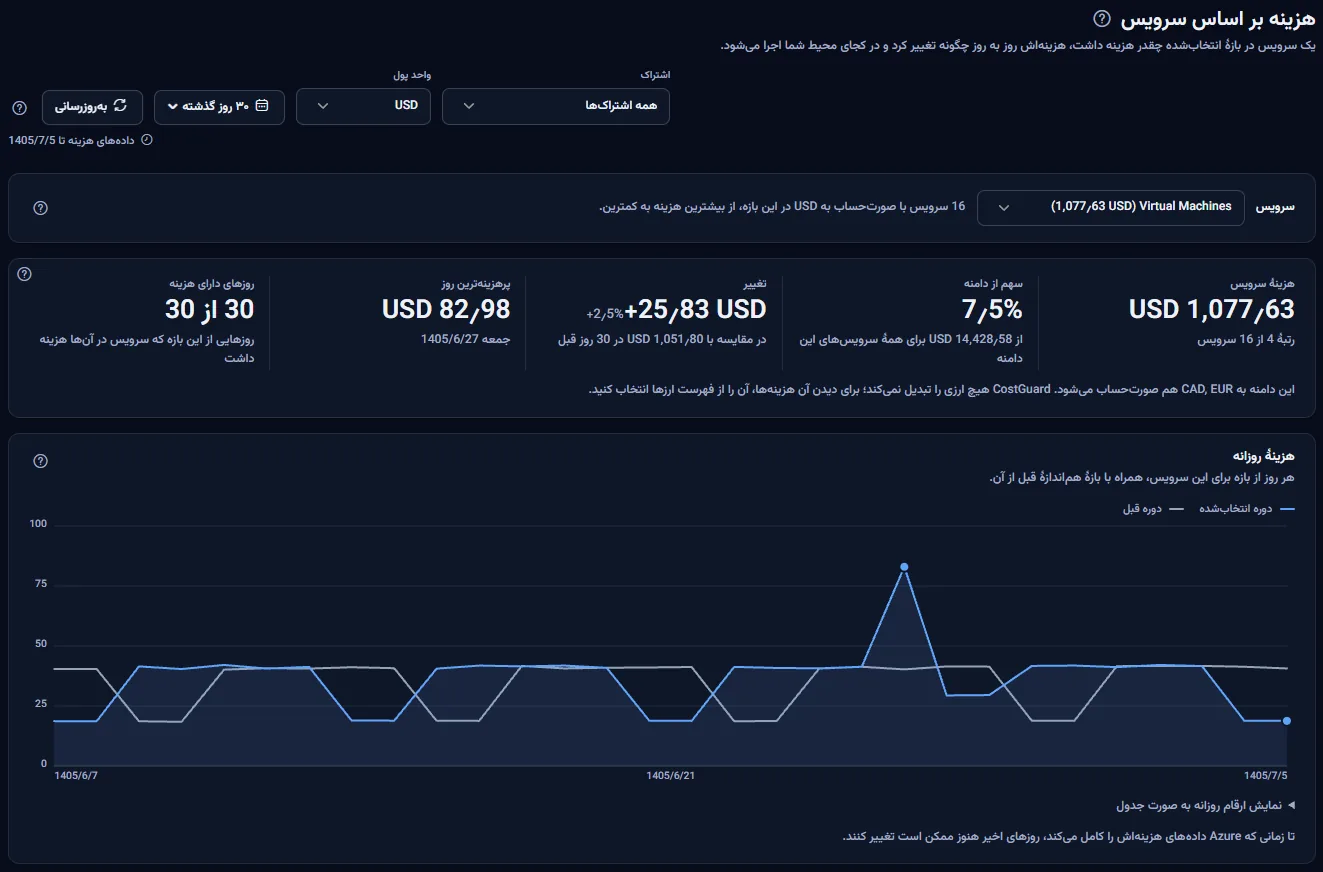Click the 30 از 30 days with cost value
The width and height of the screenshot is (1323, 872).
[x=210, y=309]
